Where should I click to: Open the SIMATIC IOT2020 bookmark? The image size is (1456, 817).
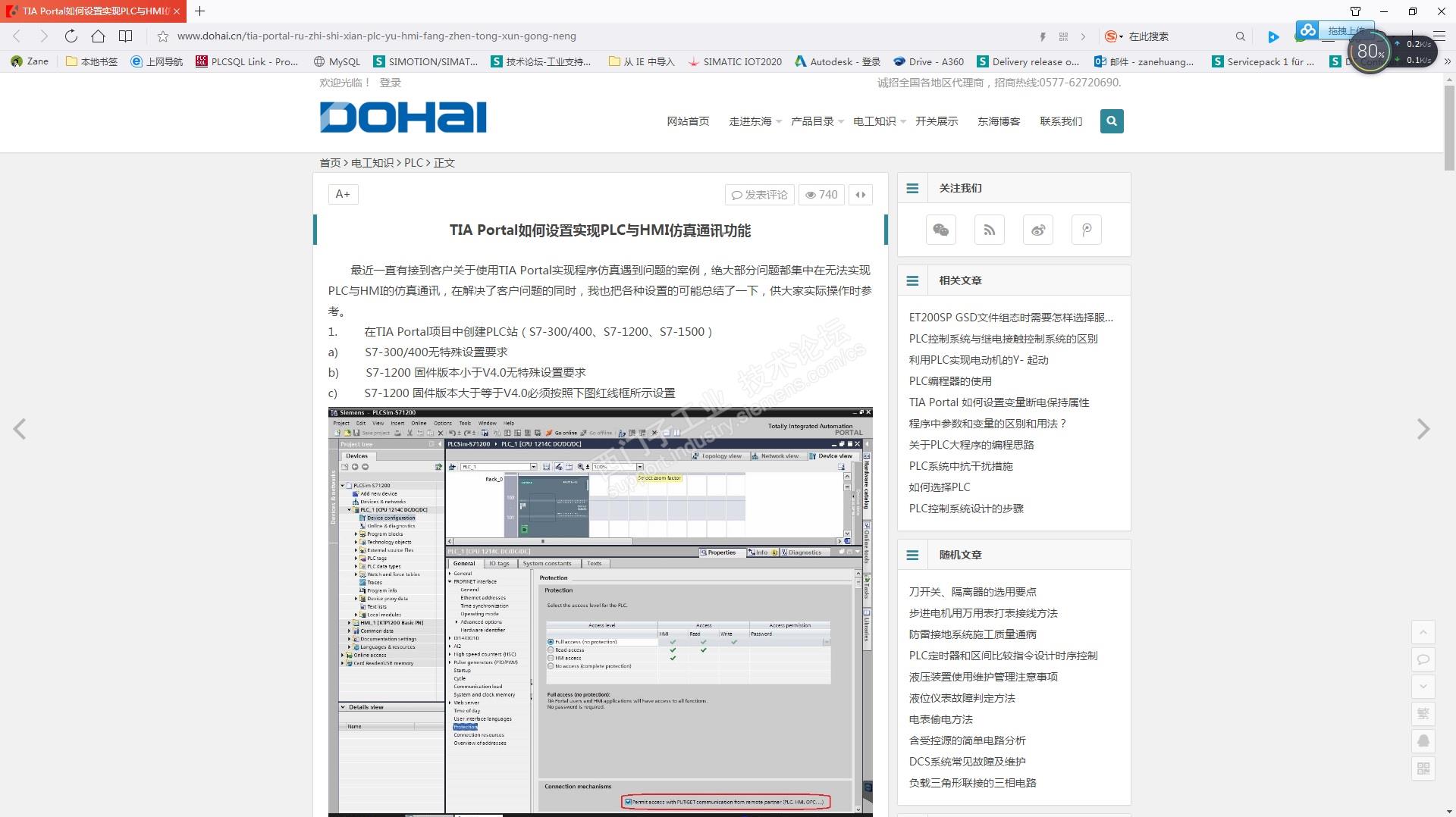click(x=735, y=61)
